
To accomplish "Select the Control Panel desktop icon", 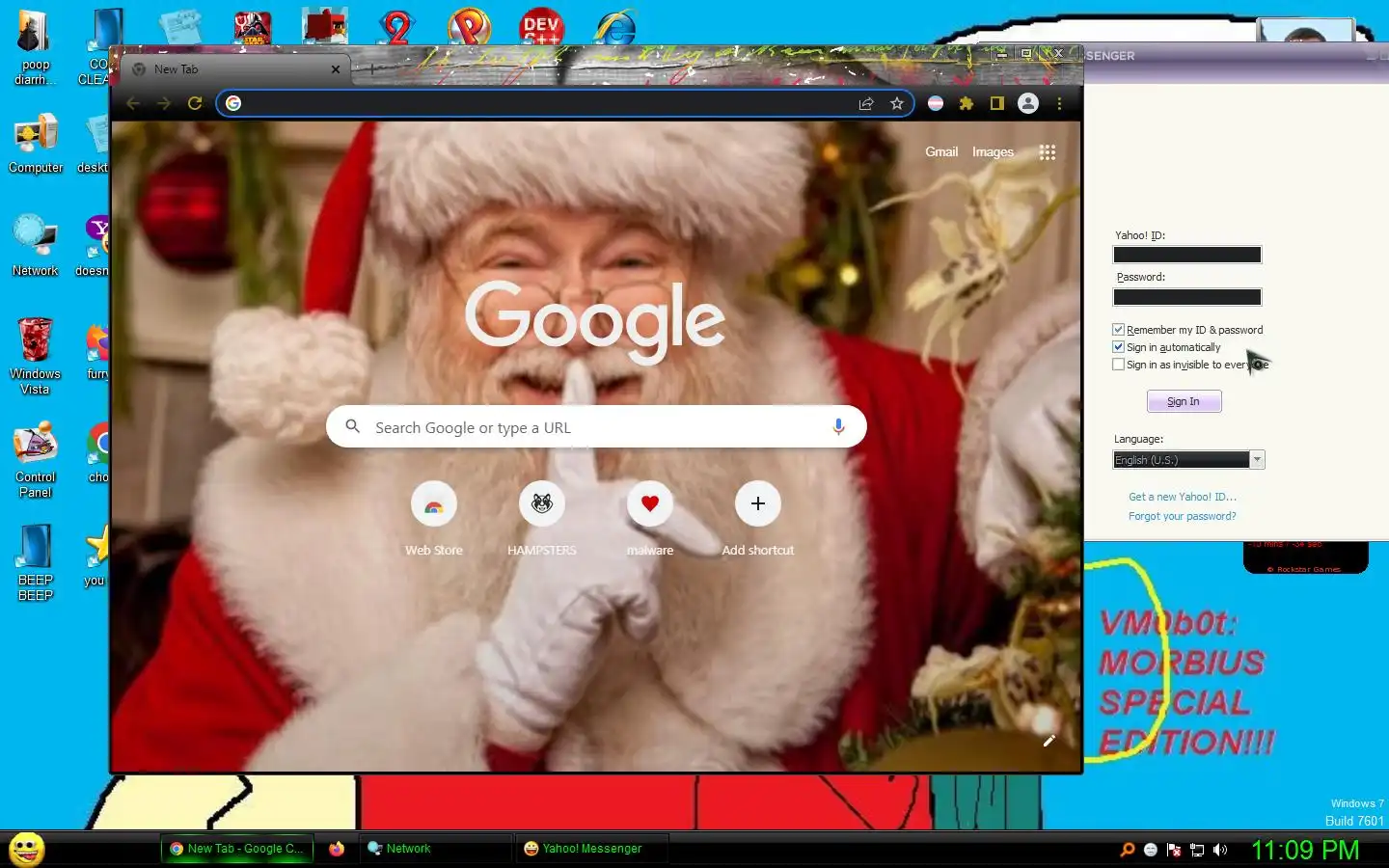I will coord(36,460).
